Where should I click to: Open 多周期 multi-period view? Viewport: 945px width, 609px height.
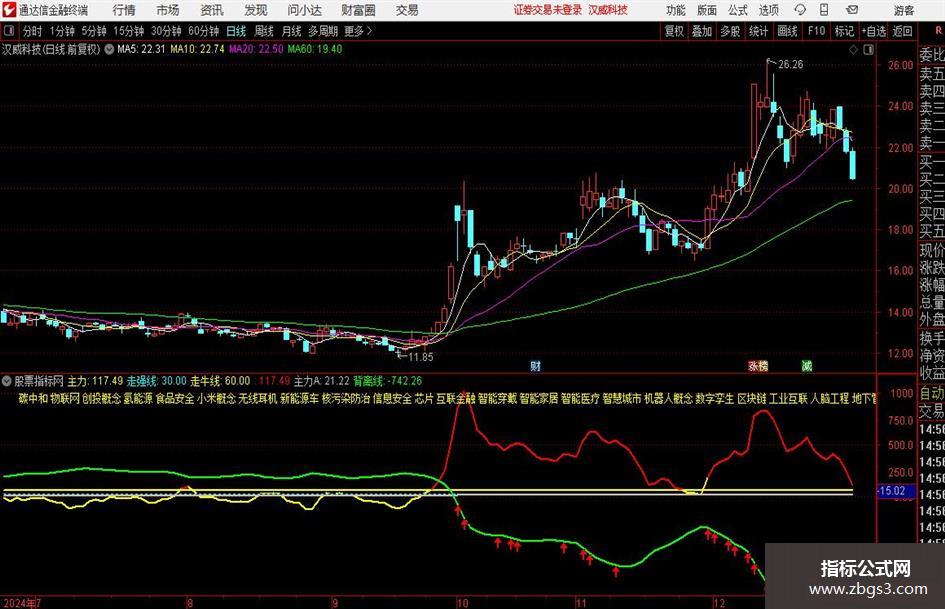[x=323, y=31]
